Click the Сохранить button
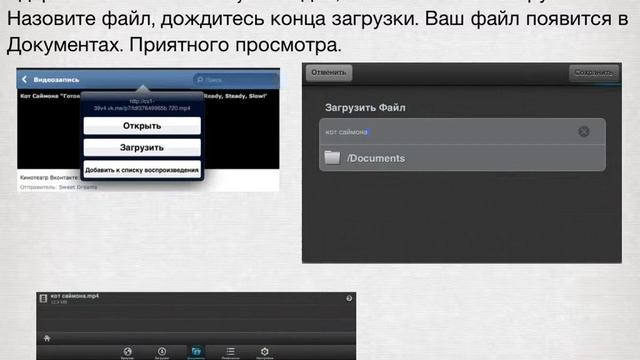The width and height of the screenshot is (640, 360). (593, 73)
